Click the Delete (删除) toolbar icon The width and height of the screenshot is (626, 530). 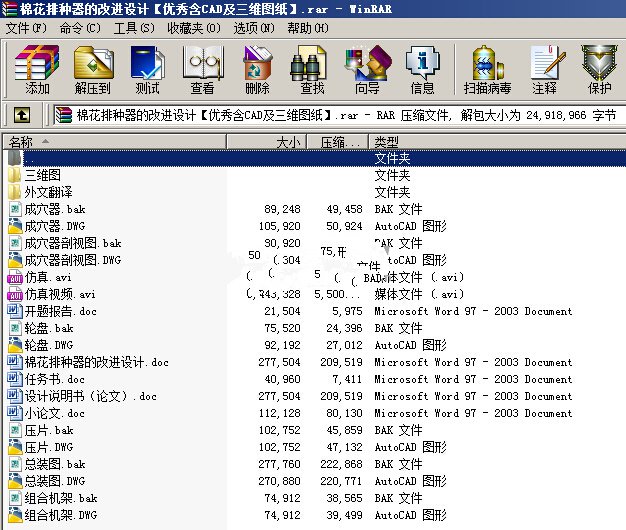pos(257,69)
